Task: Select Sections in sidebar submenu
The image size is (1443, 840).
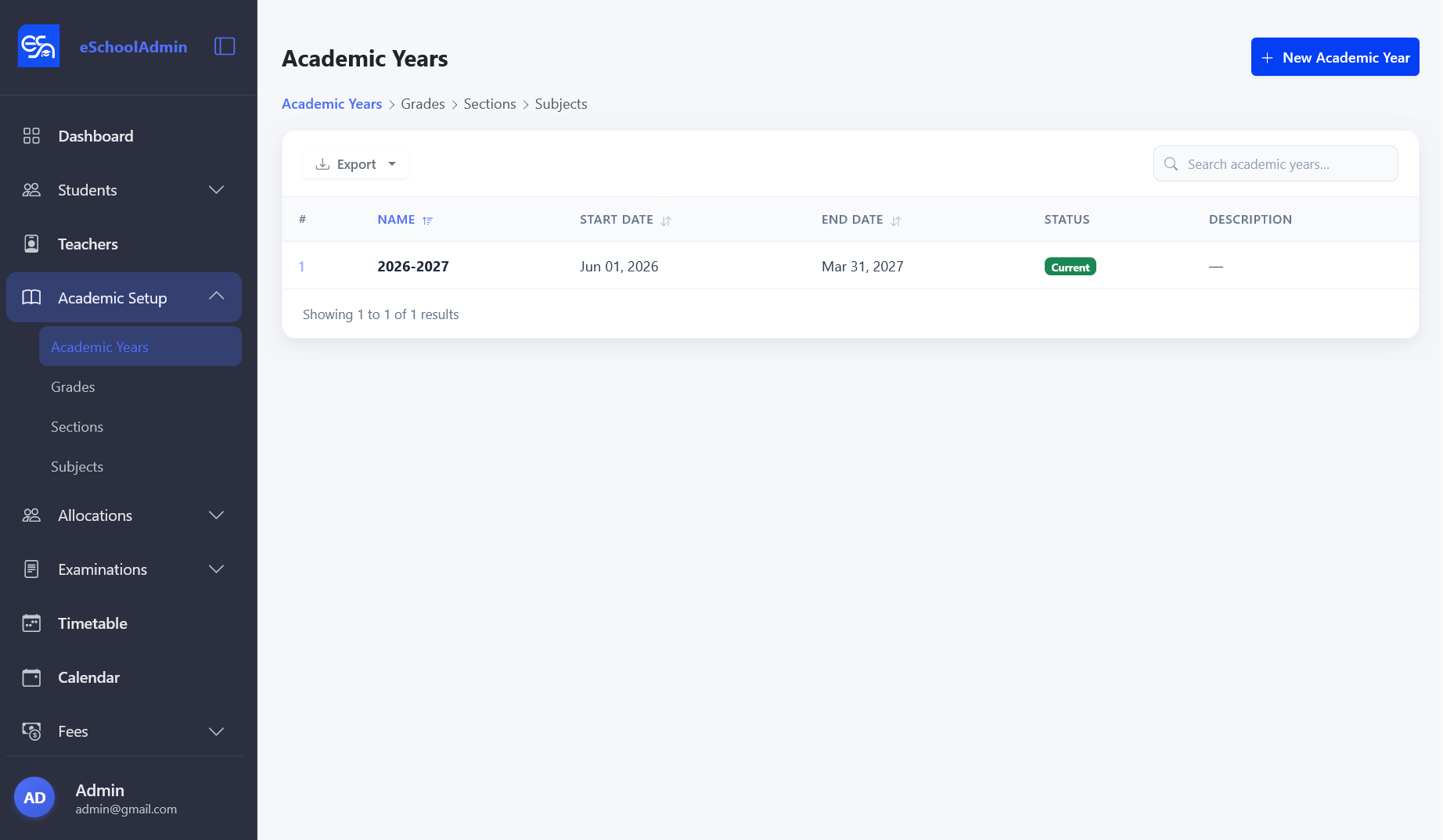Action: [x=77, y=426]
